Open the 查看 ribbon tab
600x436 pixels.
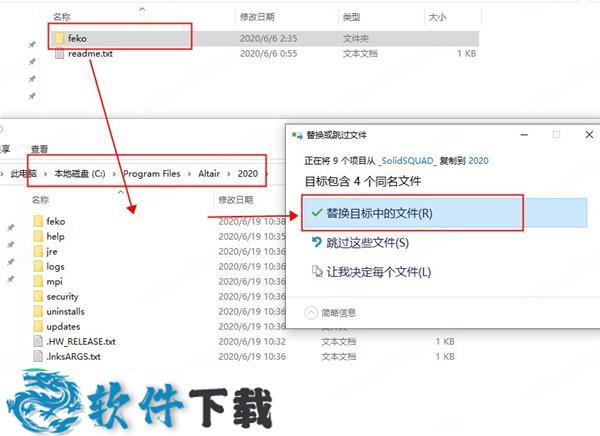click(x=39, y=149)
